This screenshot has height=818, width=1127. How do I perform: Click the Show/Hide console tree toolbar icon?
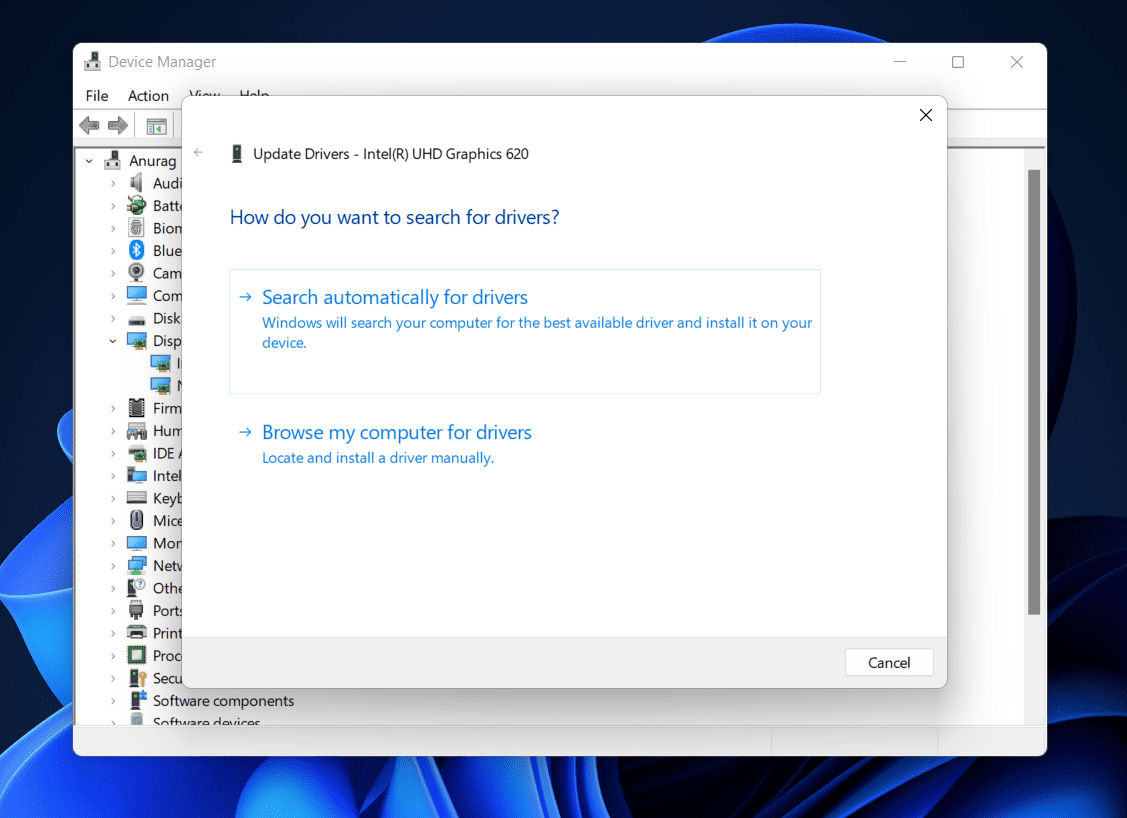[x=156, y=127]
